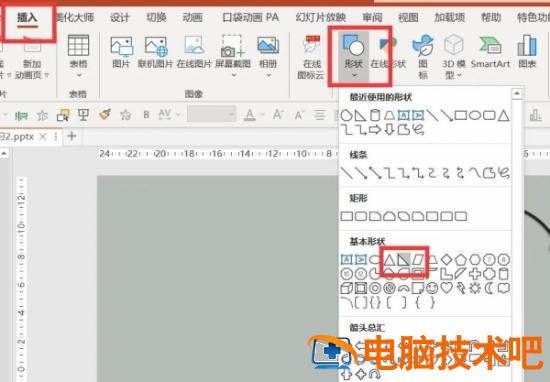Choose the parallelogram shape in 基本形状
The height and width of the screenshot is (382, 550).
click(x=418, y=260)
